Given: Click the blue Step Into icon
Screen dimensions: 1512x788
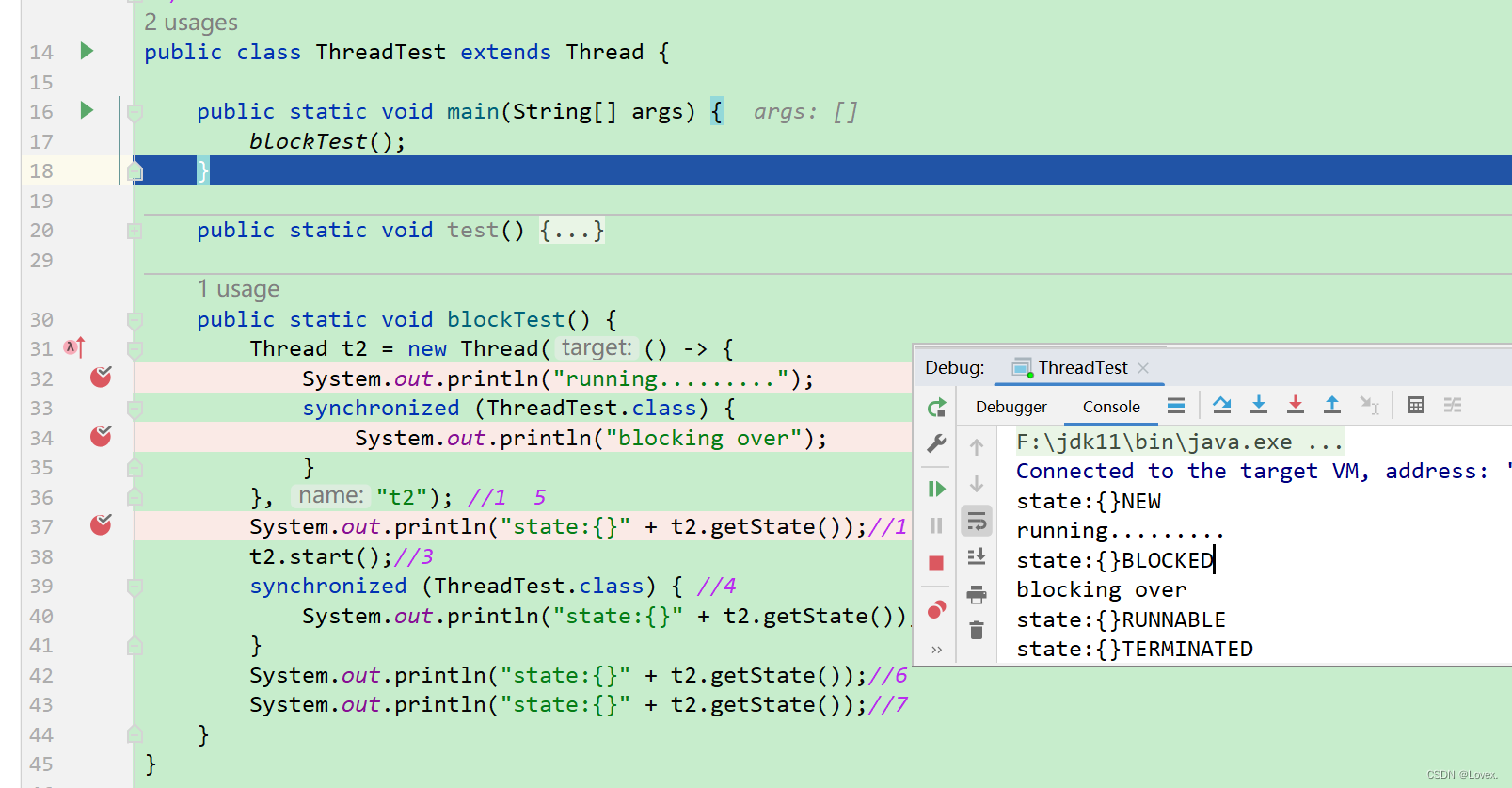Looking at the screenshot, I should click(x=1258, y=405).
